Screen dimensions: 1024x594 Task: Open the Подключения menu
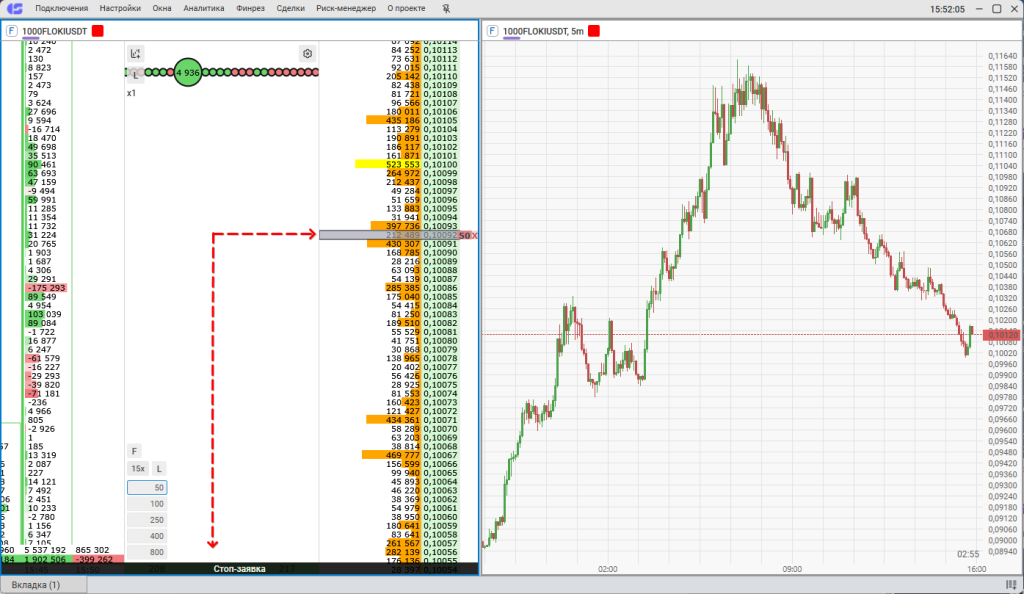point(61,8)
